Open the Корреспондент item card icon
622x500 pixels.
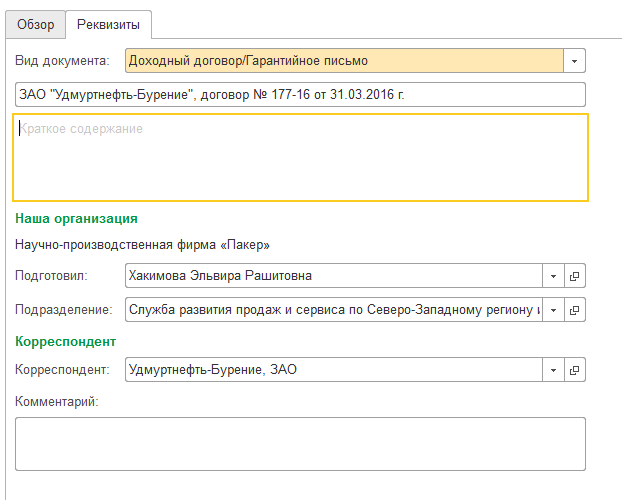point(574,370)
